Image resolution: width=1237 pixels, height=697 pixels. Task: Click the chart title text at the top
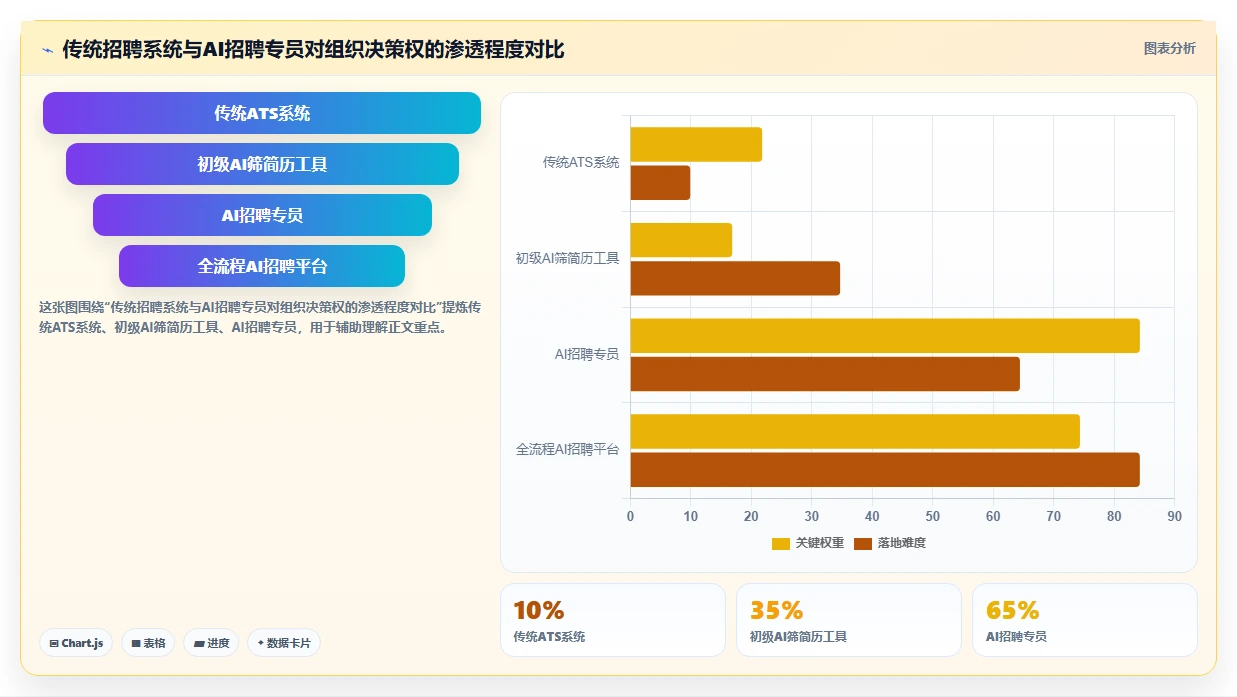[x=313, y=49]
